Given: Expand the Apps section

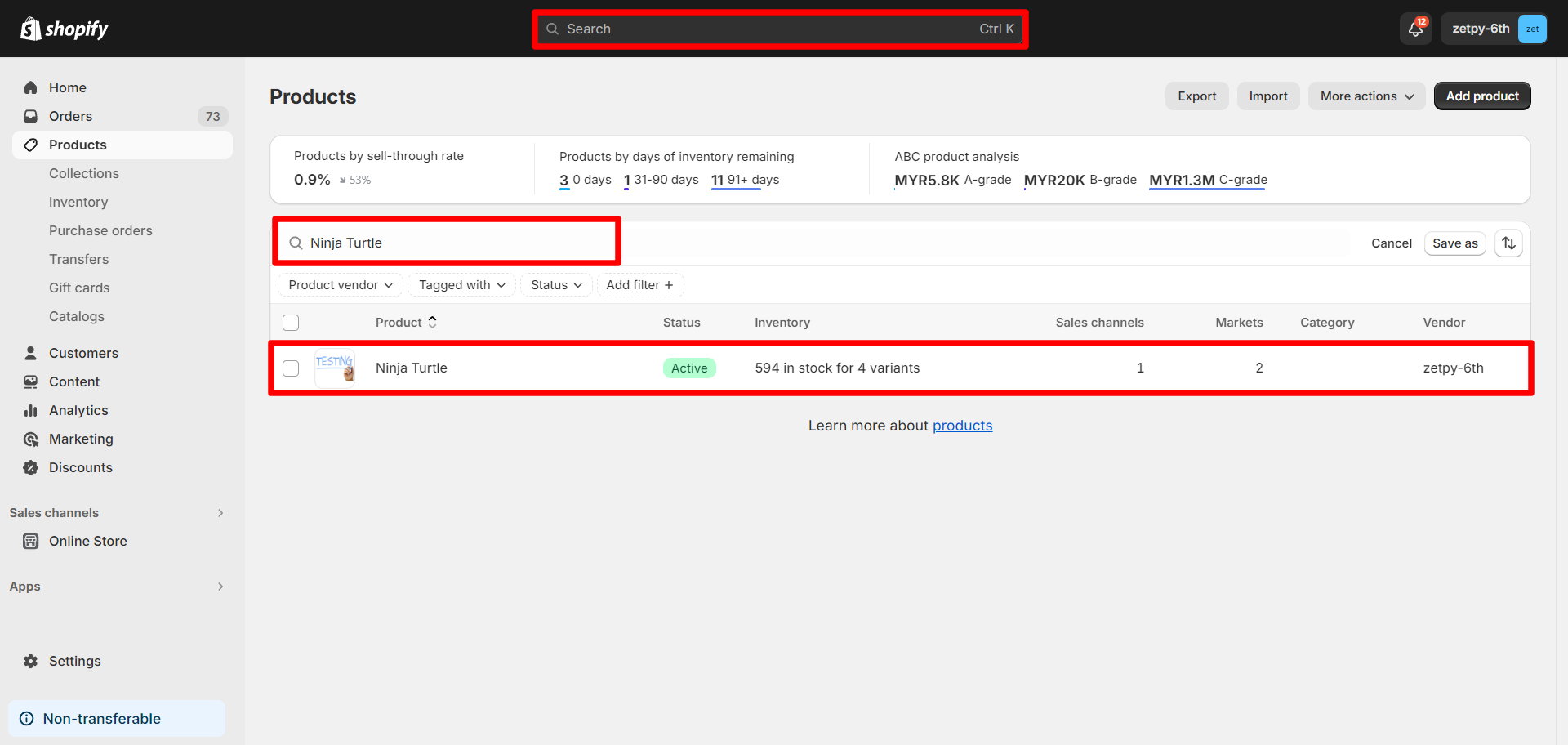Looking at the screenshot, I should pyautogui.click(x=220, y=587).
